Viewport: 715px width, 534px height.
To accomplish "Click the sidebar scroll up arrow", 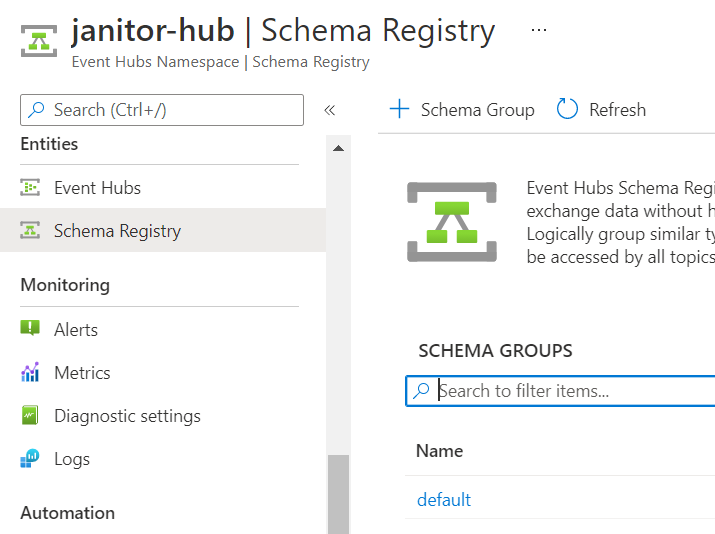I will click(x=338, y=148).
